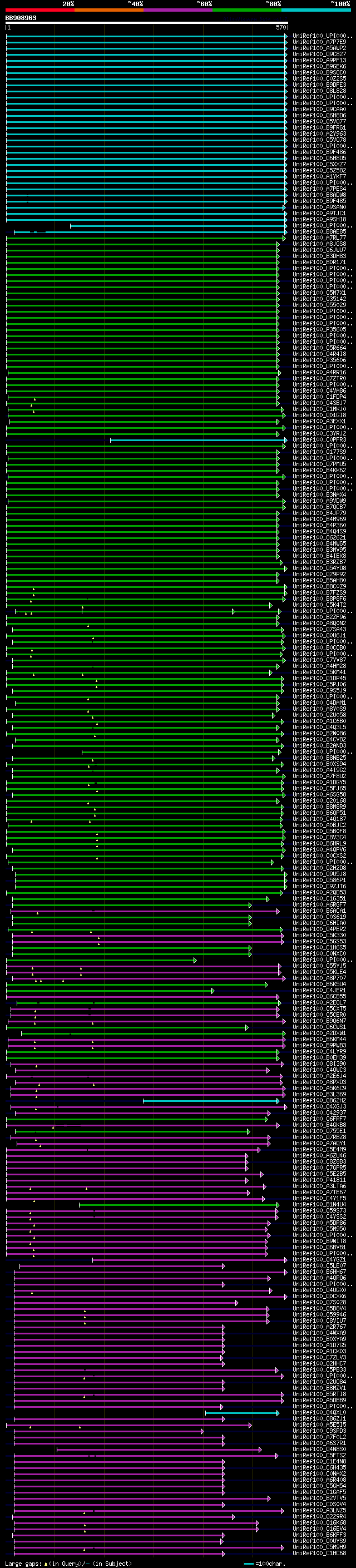Click the UniRef100_C4JER1 label
The image size is (356, 1568).
coord(319,990)
